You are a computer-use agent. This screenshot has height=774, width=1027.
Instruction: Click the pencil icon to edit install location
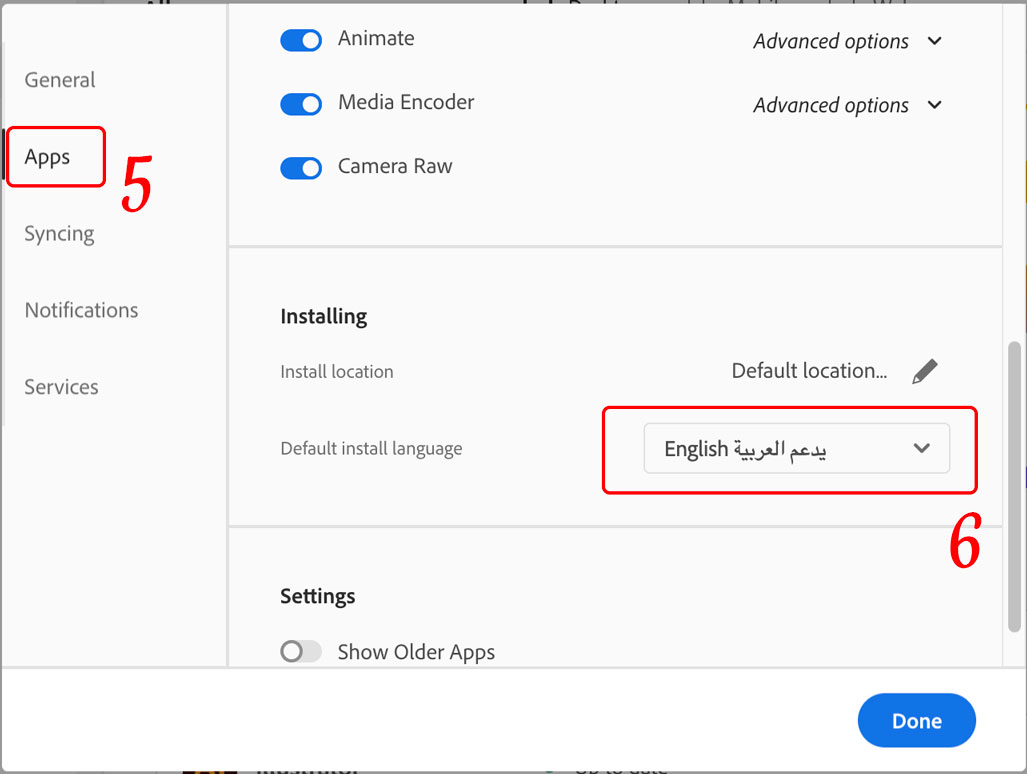(x=925, y=370)
